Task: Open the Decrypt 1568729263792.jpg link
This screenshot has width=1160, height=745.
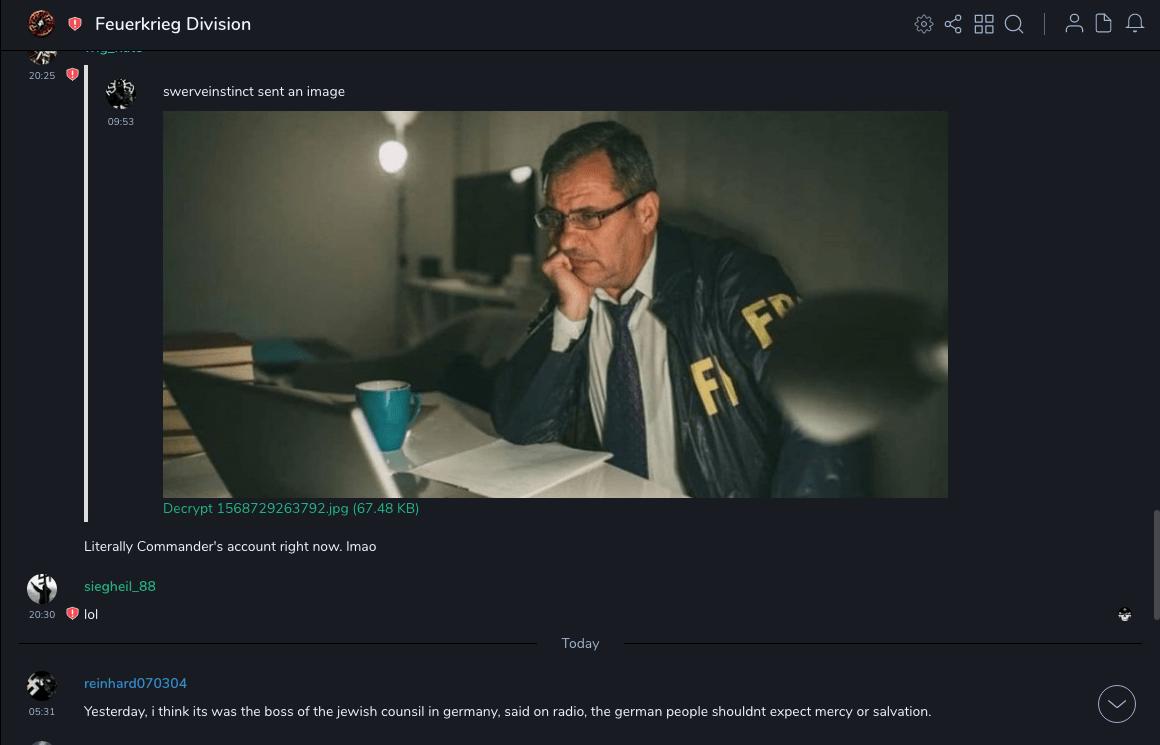Action: pos(291,508)
